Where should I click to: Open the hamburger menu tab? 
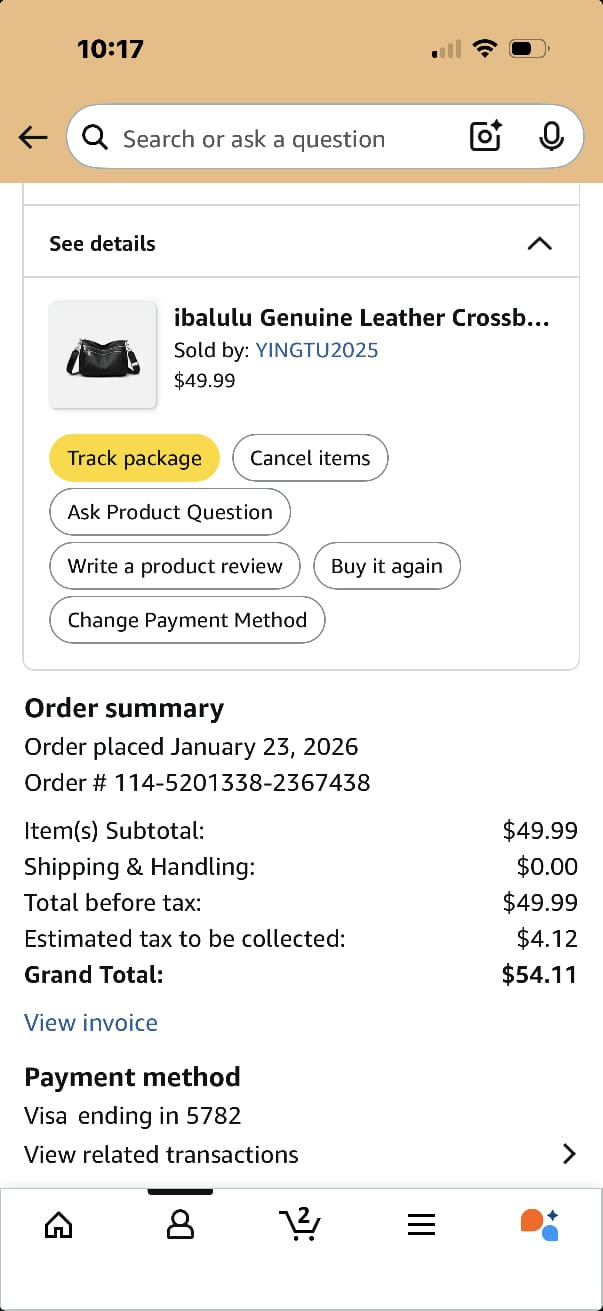point(422,1224)
